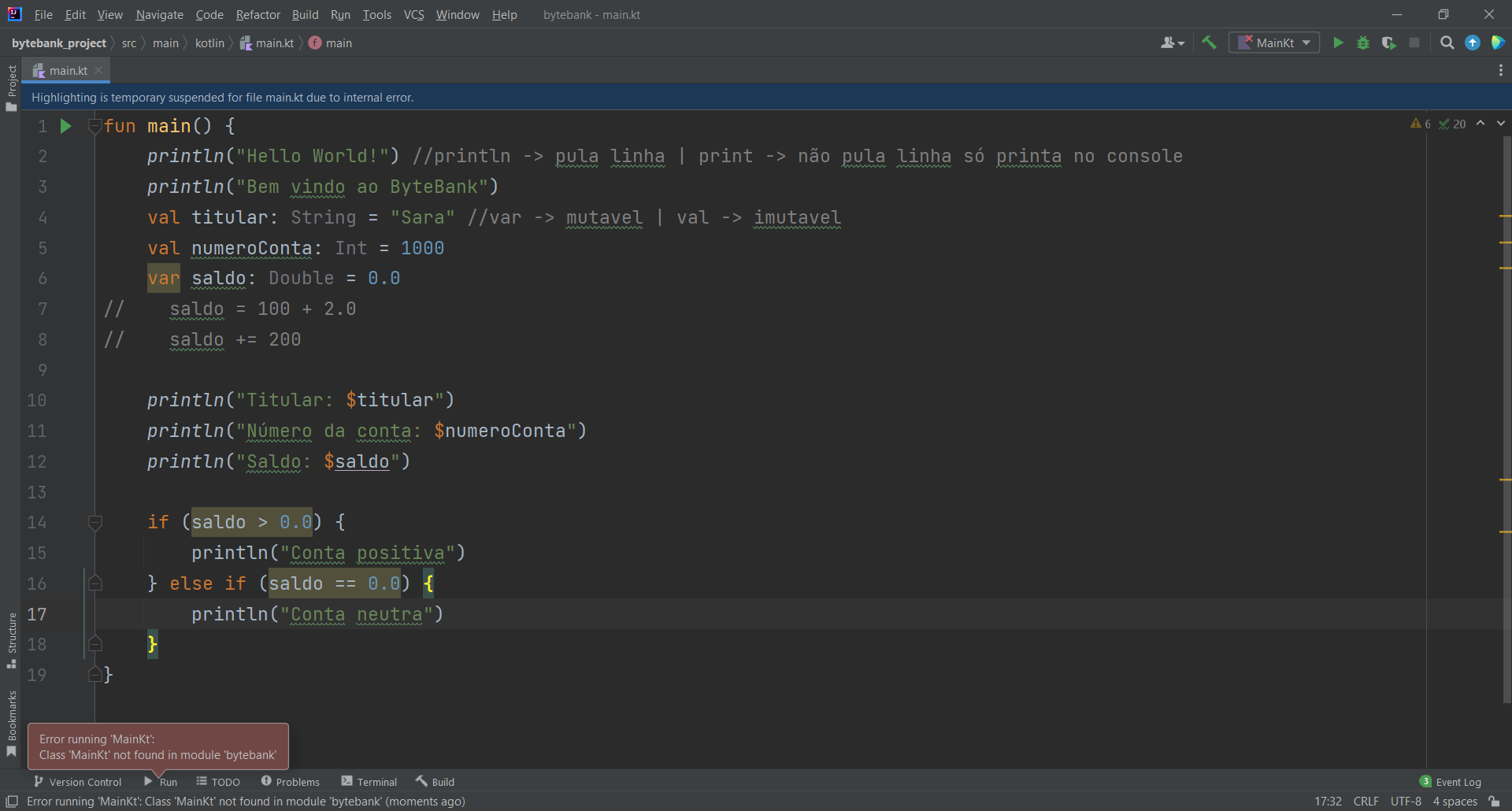This screenshot has height=811, width=1512.
Task: Open the Build menu
Action: [306, 15]
